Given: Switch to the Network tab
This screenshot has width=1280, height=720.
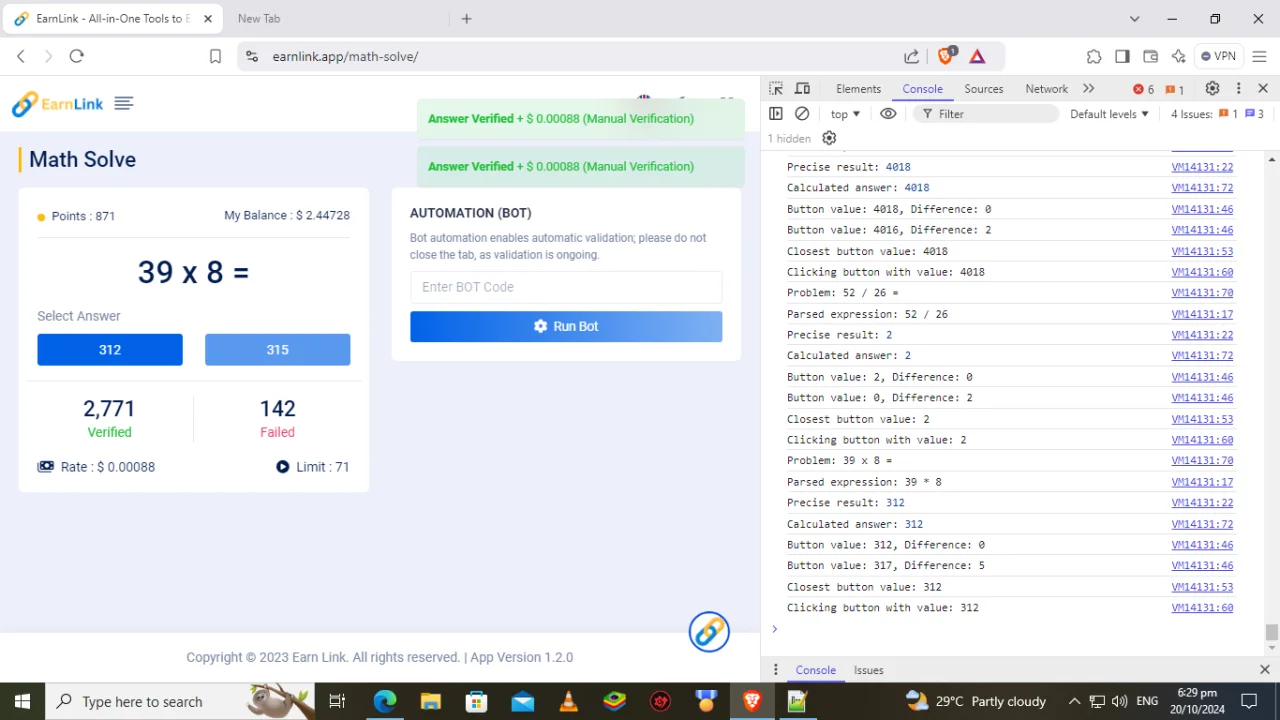Looking at the screenshot, I should click(1047, 89).
